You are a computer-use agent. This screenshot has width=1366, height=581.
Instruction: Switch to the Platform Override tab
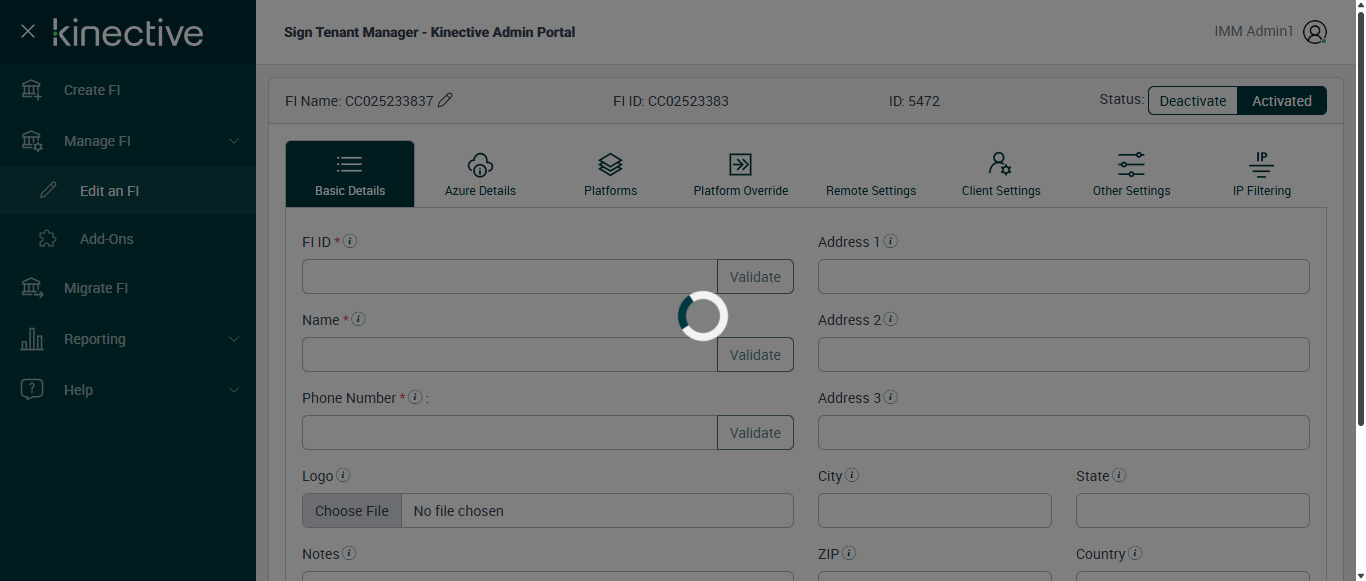740,174
